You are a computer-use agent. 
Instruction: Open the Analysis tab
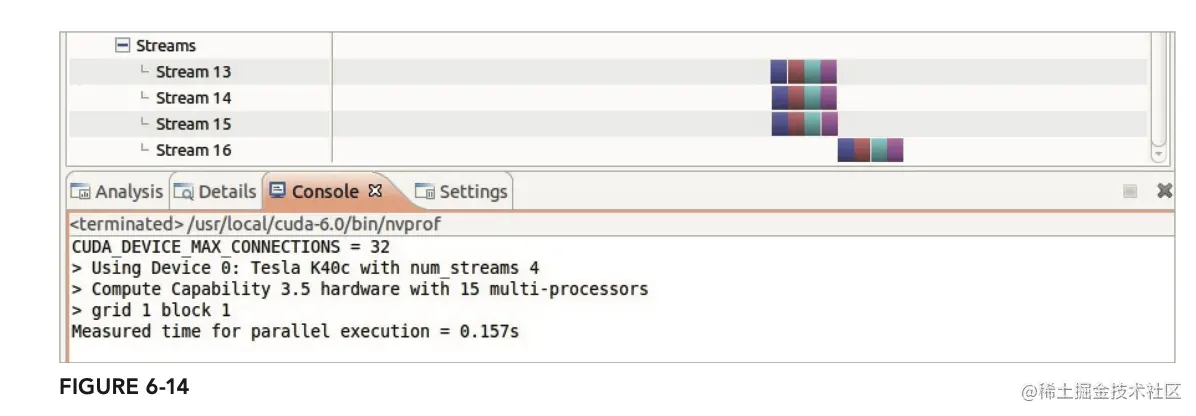pyautogui.click(x=128, y=191)
